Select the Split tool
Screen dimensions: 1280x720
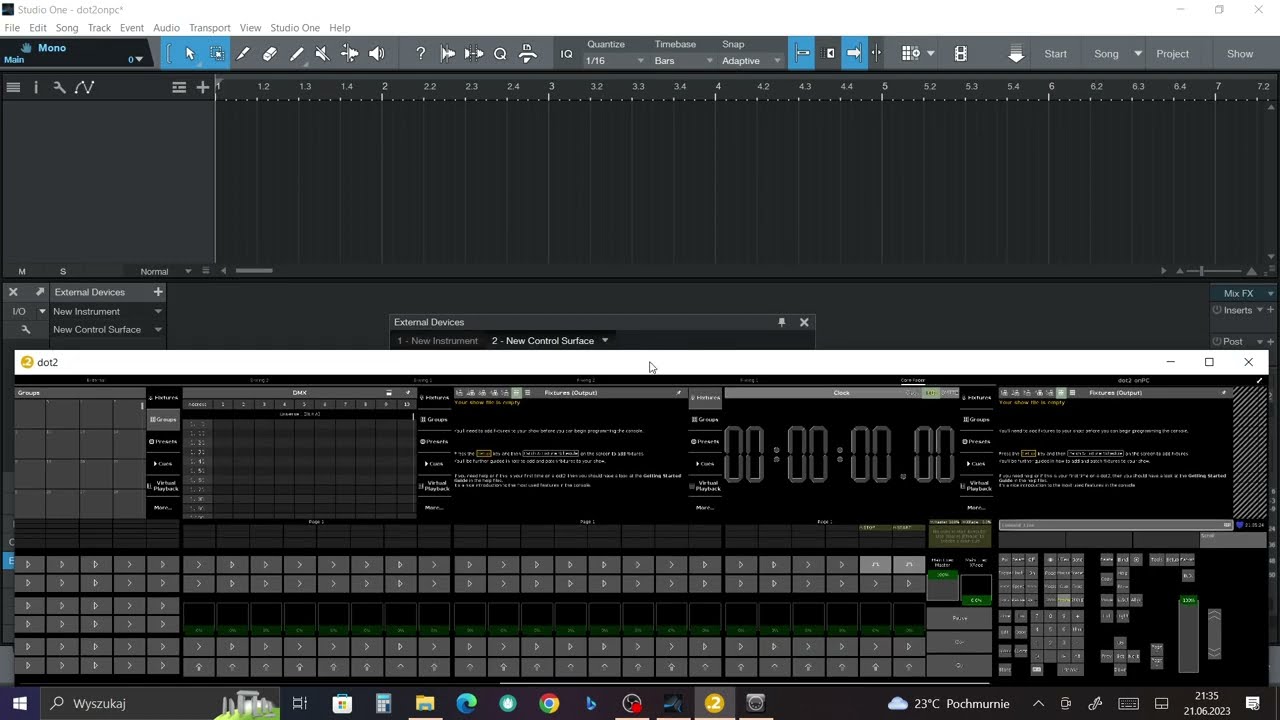pos(243,54)
